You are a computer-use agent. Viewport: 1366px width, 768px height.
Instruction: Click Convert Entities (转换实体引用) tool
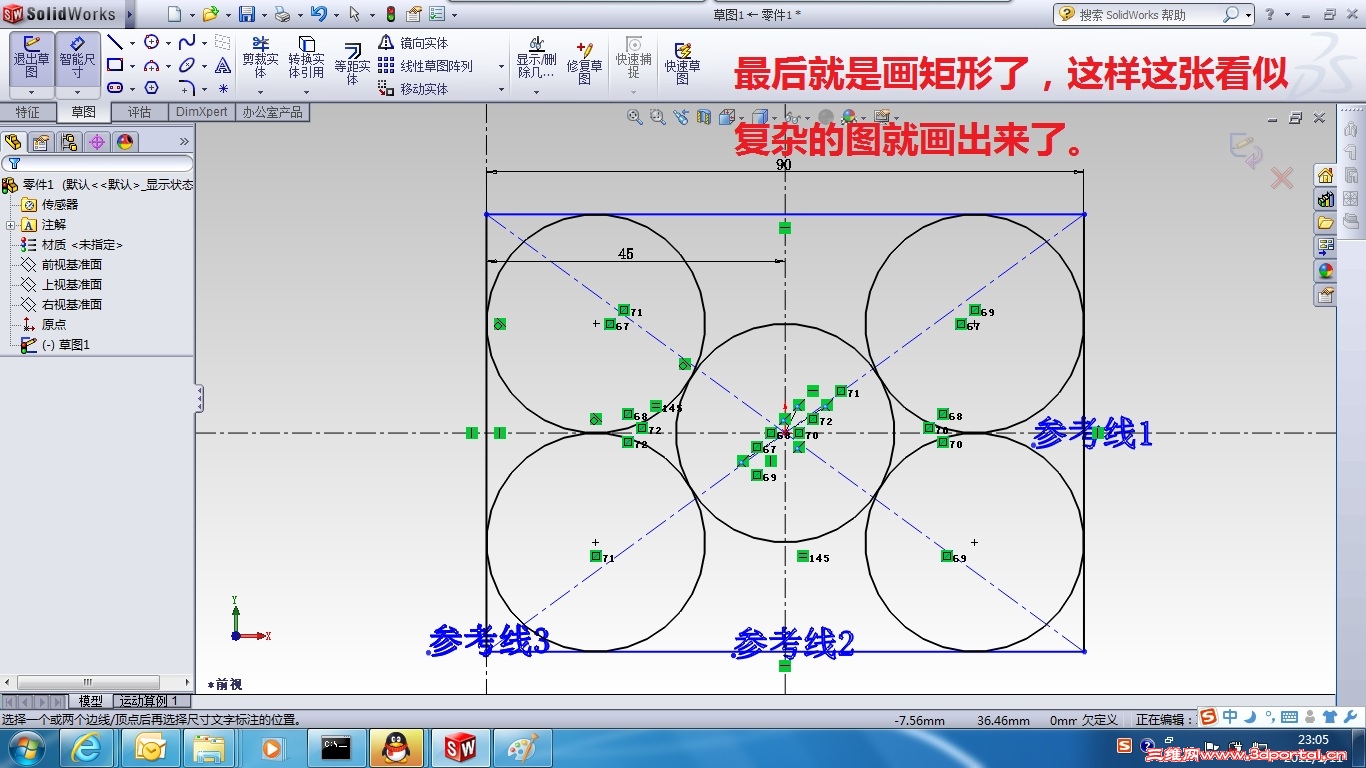(x=306, y=58)
